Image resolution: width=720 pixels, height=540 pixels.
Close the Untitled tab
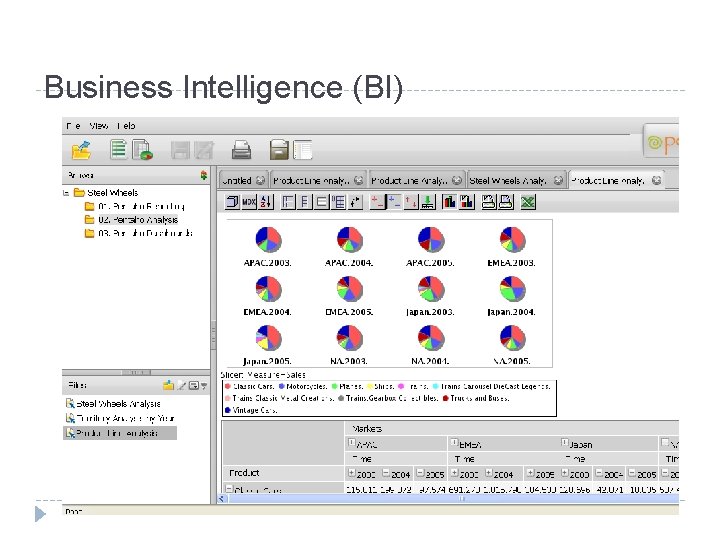(260, 180)
